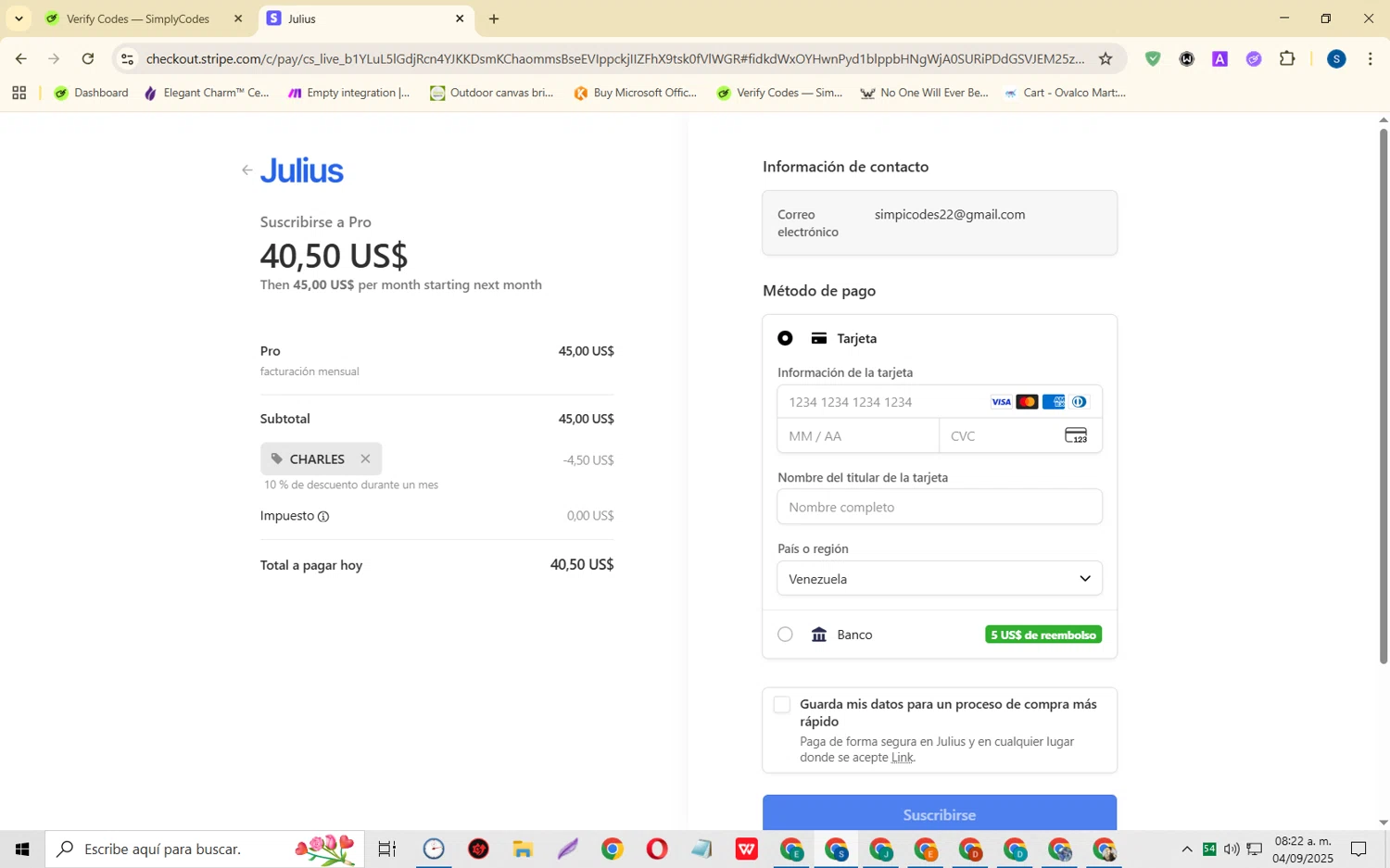Go back using the arrow beside Julius logo

click(x=246, y=170)
